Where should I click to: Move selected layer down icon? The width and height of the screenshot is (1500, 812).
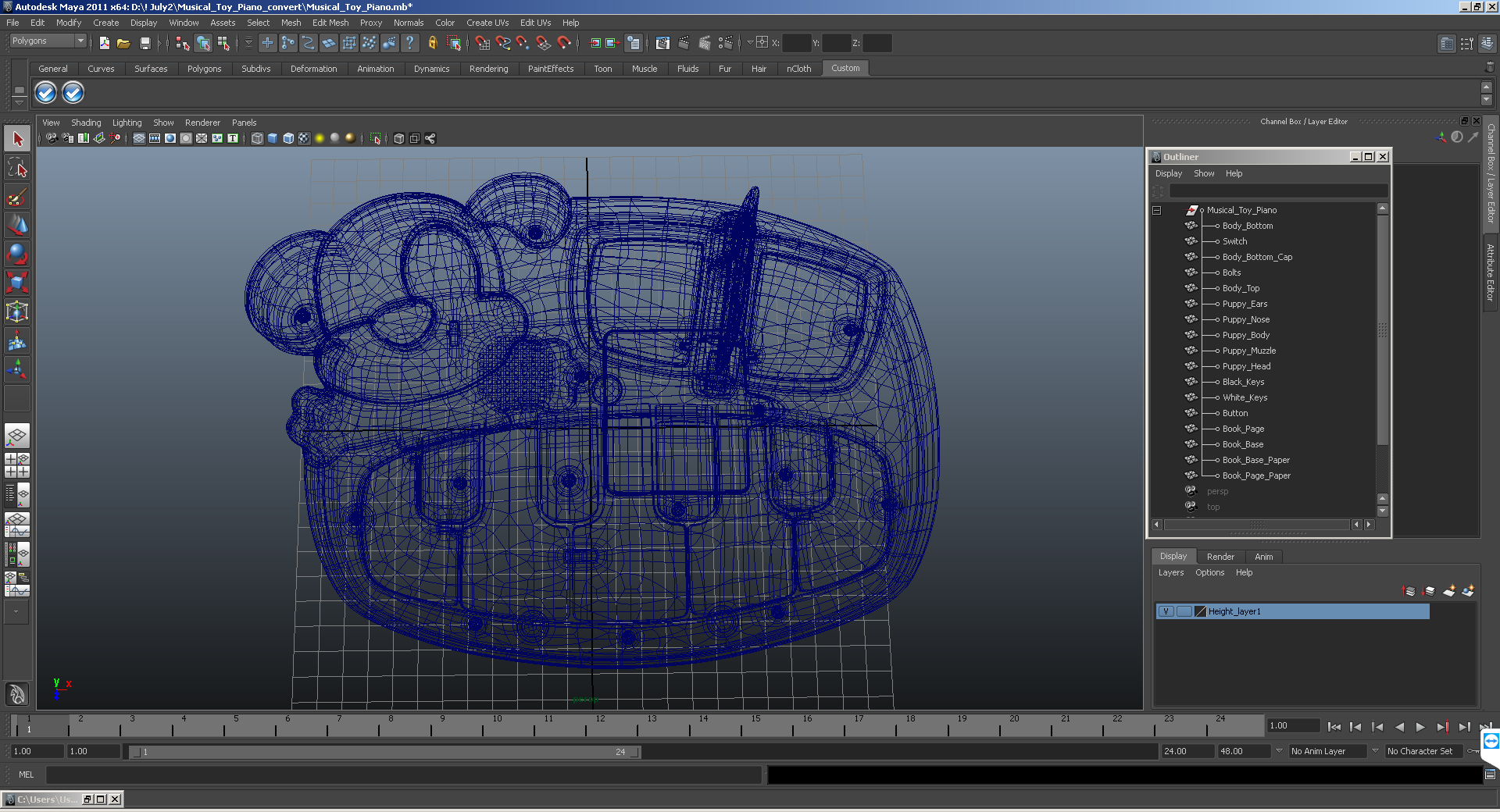[1429, 591]
